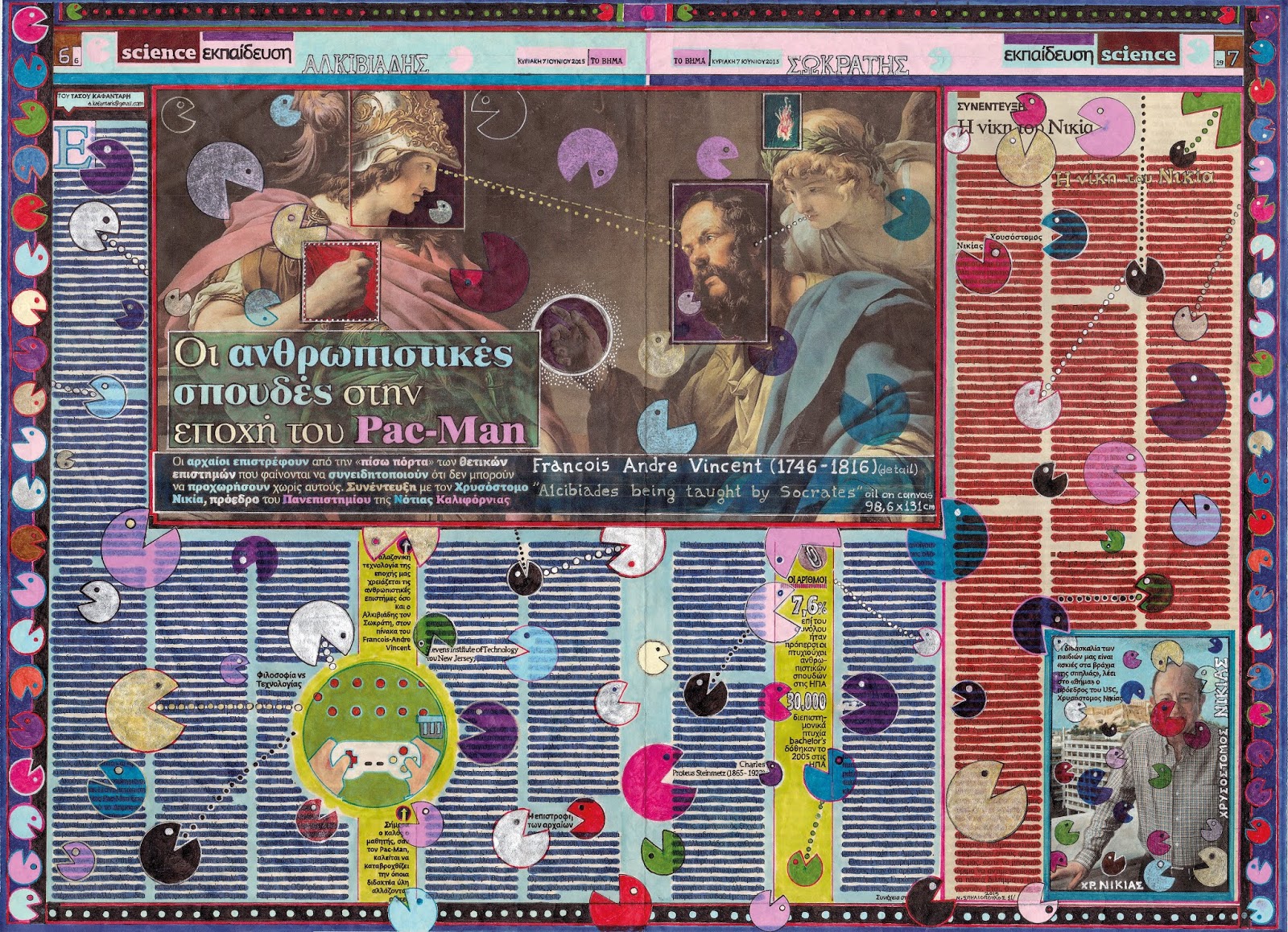Click the 'ΟΙ ΑΡΙΘΜΟΙ' label
Image resolution: width=1288 pixels, height=932 pixels.
click(x=806, y=578)
